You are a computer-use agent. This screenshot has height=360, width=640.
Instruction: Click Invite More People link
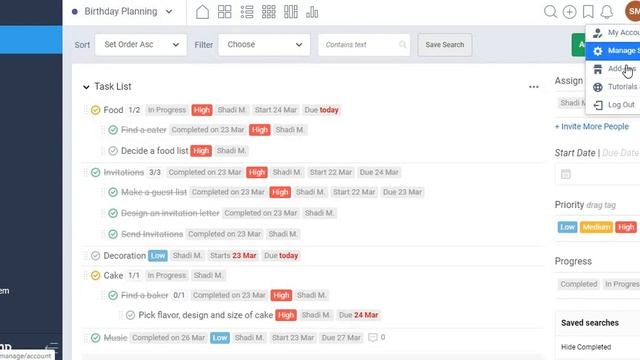tap(591, 127)
